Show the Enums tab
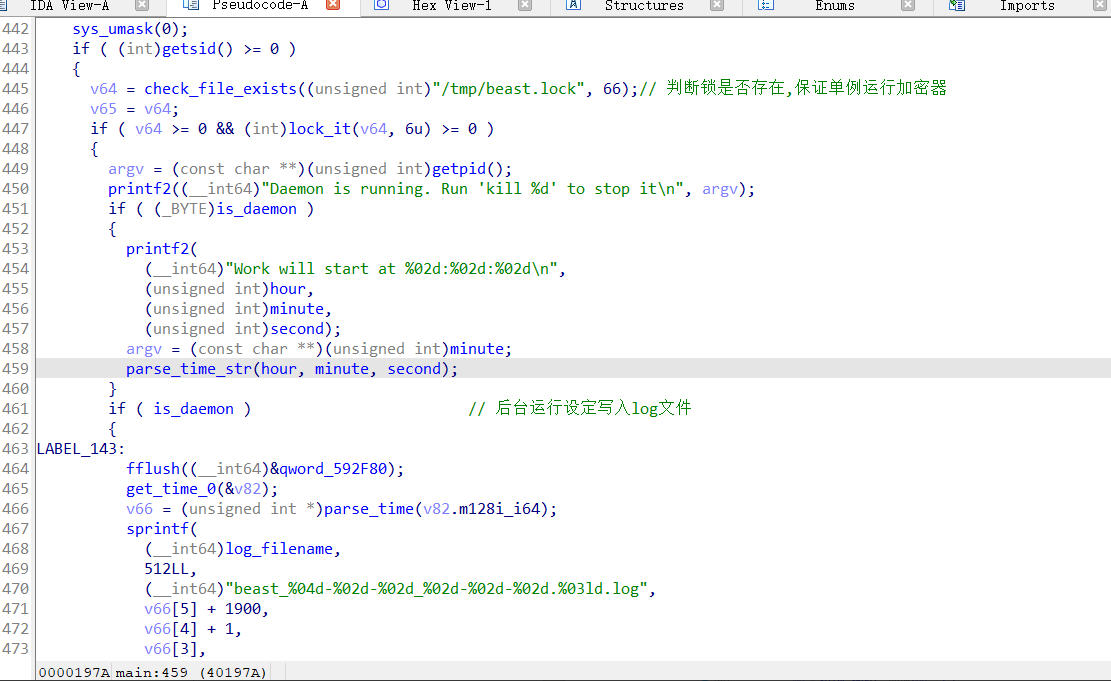Image resolution: width=1111 pixels, height=681 pixels. pos(834,6)
